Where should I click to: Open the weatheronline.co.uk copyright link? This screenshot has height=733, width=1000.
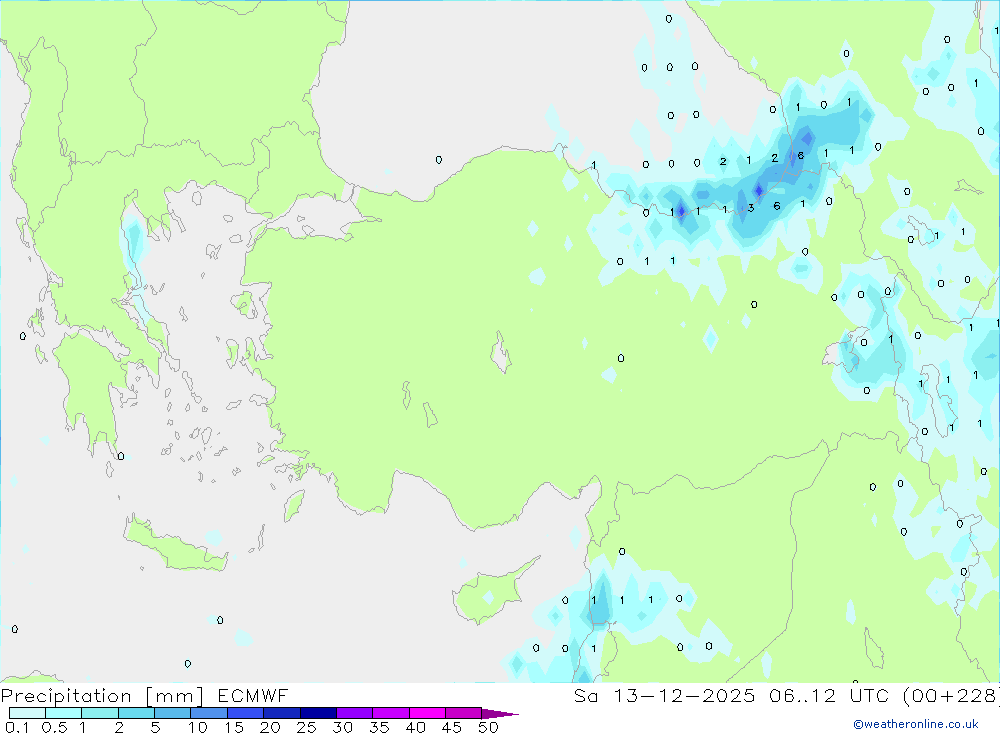(916, 724)
